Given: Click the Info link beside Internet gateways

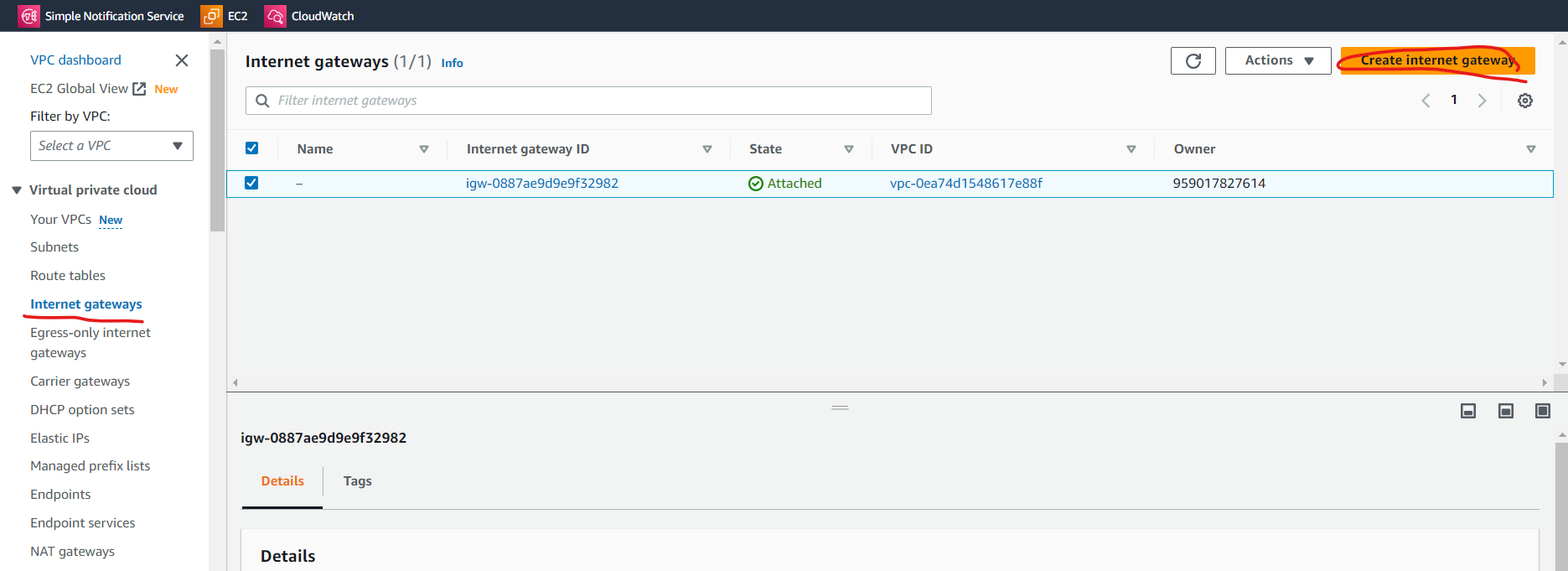Looking at the screenshot, I should pos(452,63).
